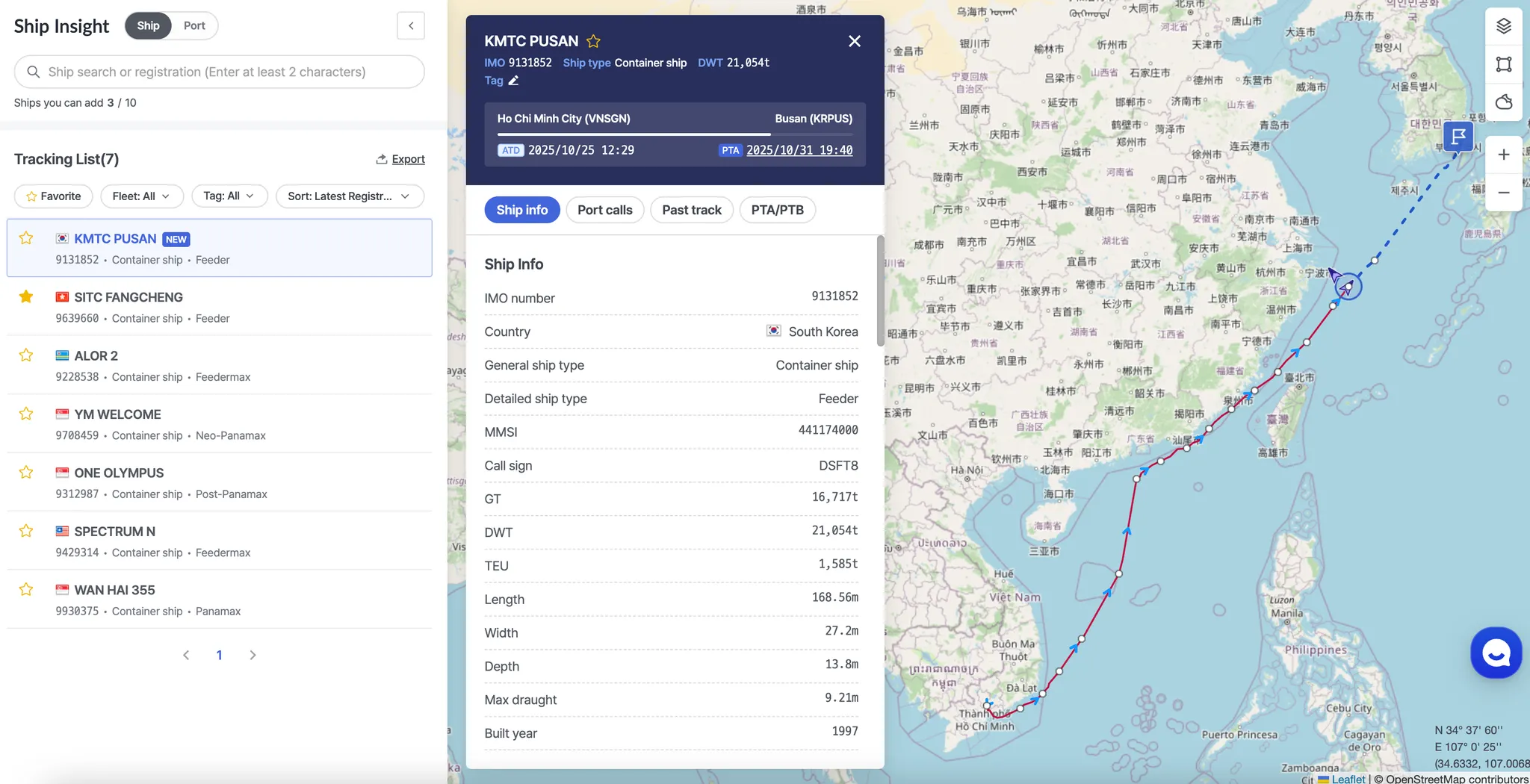Click the flag icon beside ONE OLYMPUS
Screen dimensions: 1530x784
coord(62,473)
